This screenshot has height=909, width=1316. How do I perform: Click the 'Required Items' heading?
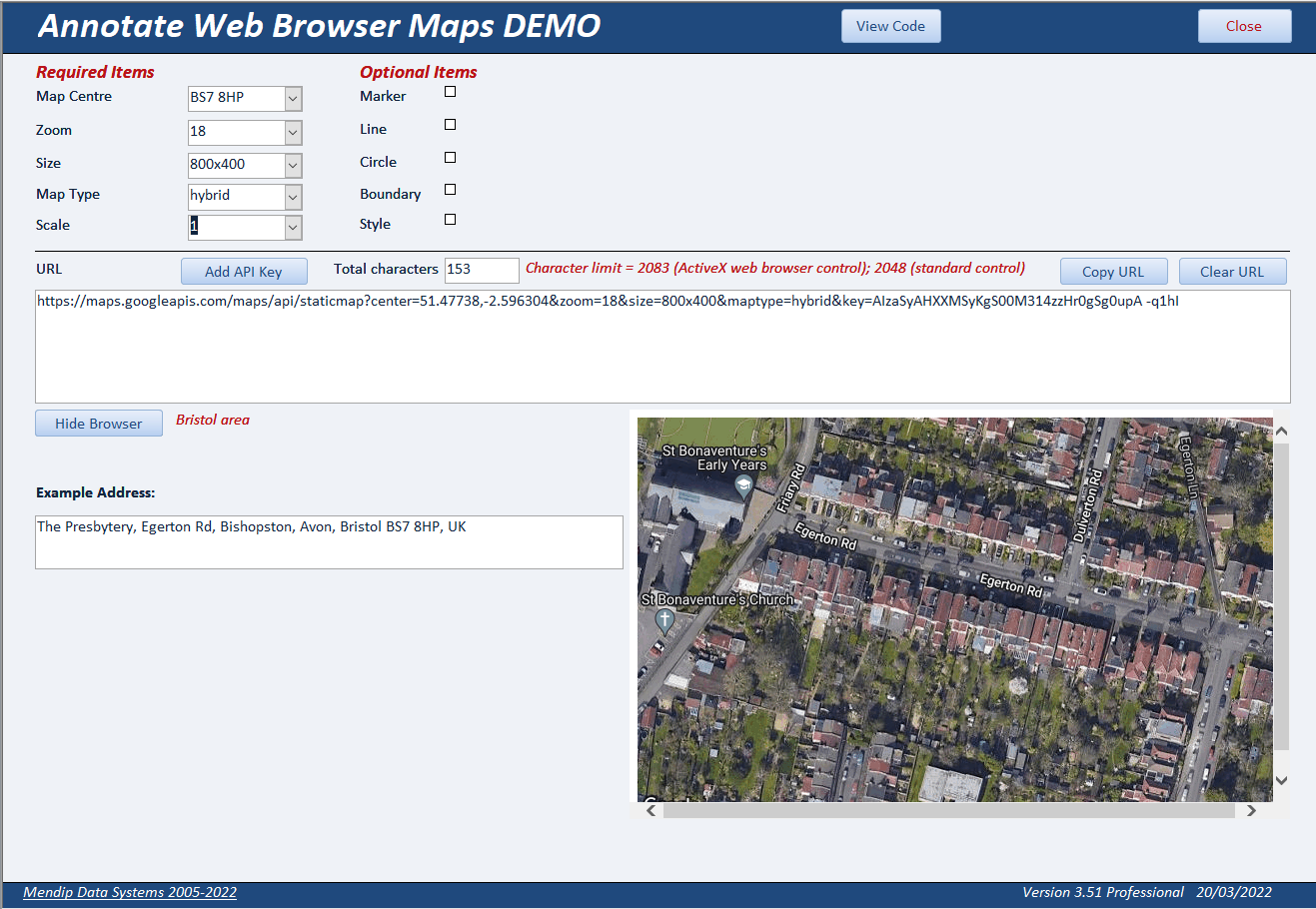coord(95,72)
